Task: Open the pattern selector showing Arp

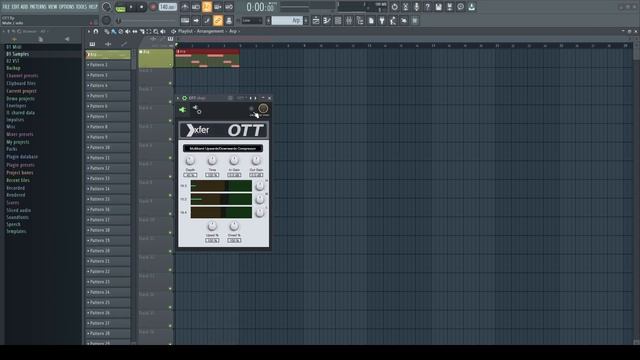Action: click(x=288, y=20)
